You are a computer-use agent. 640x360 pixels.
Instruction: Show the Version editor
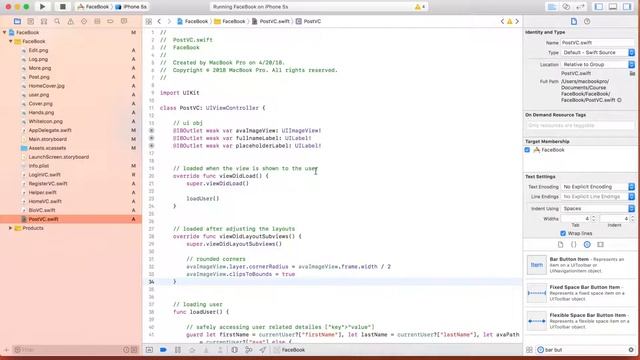[x=580, y=7]
